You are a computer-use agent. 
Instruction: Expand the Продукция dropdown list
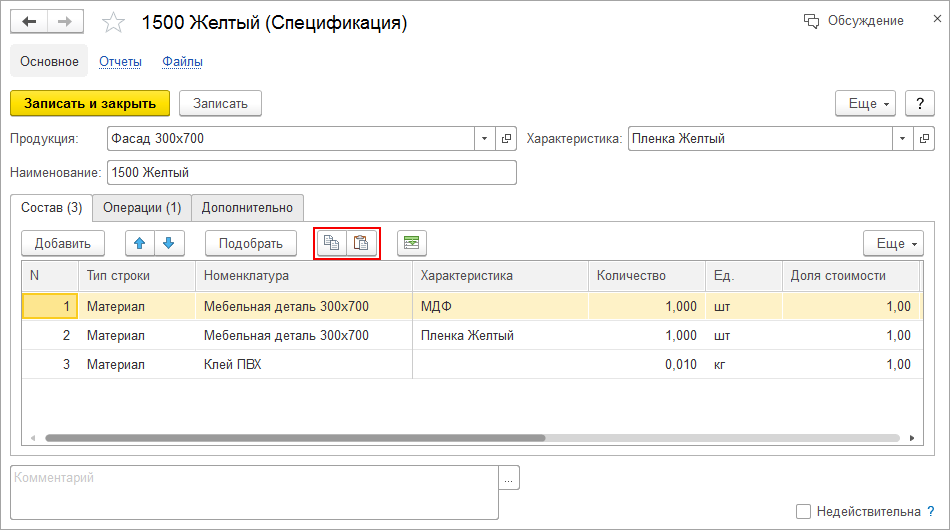485,139
